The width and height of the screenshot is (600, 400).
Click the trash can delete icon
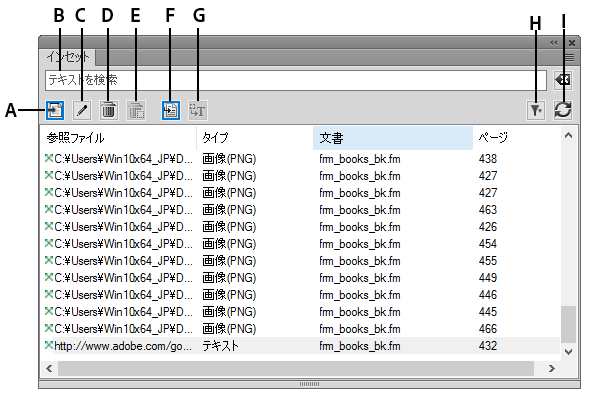pos(110,110)
